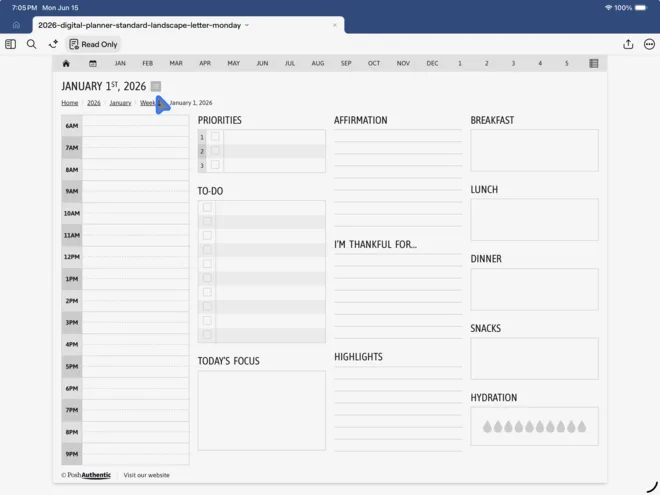Screen dimensions: 660x495
Task: Tap the January 1, 2026 breadcrumb text
Action: (191, 103)
